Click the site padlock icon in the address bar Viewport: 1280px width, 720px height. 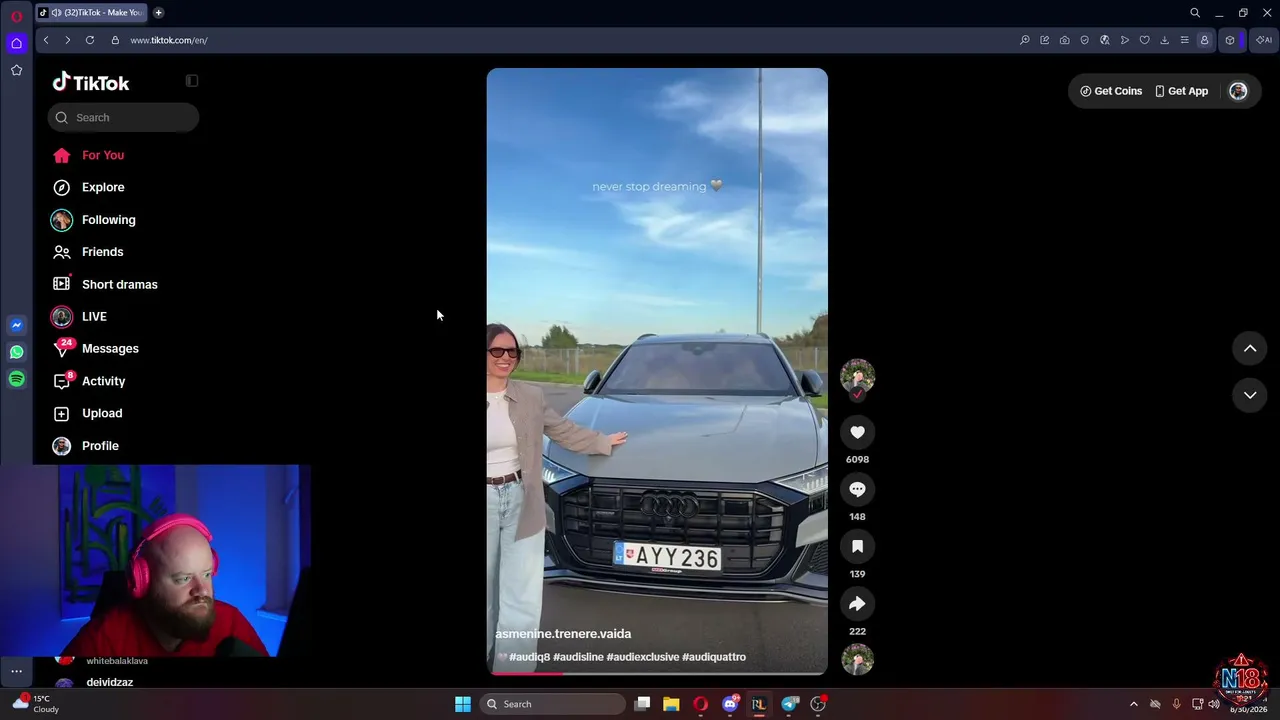[115, 40]
